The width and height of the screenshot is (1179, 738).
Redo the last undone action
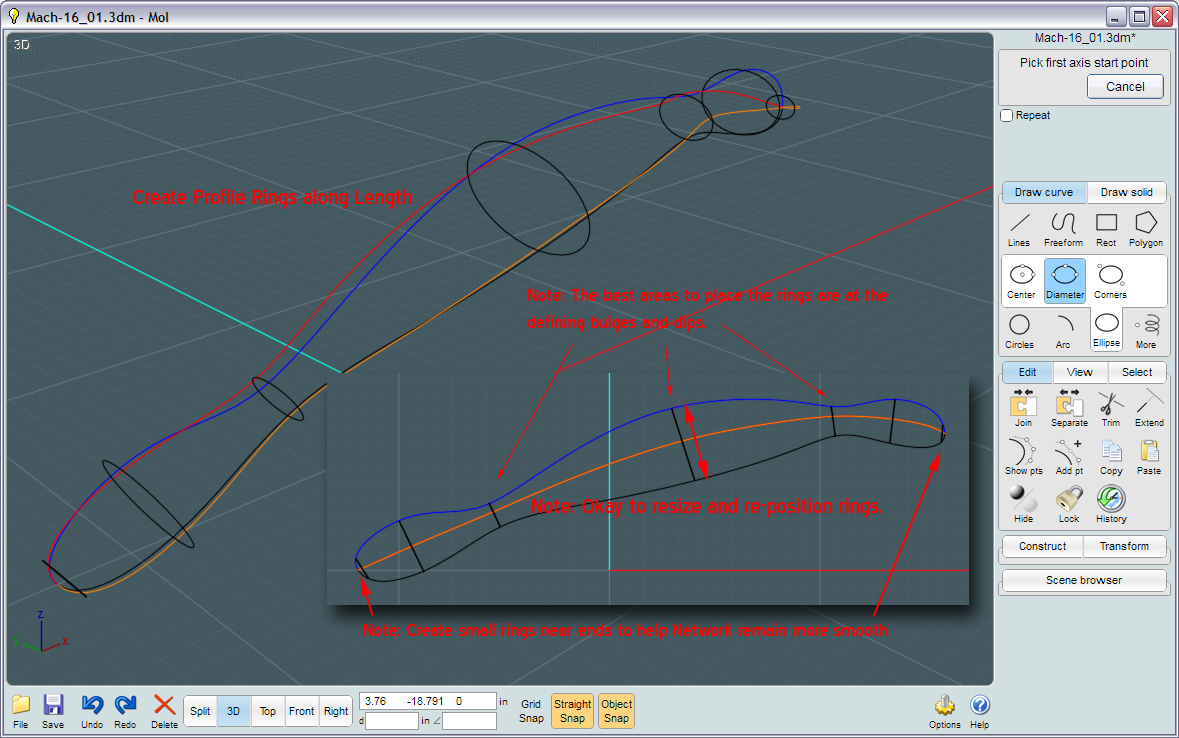[x=125, y=712]
